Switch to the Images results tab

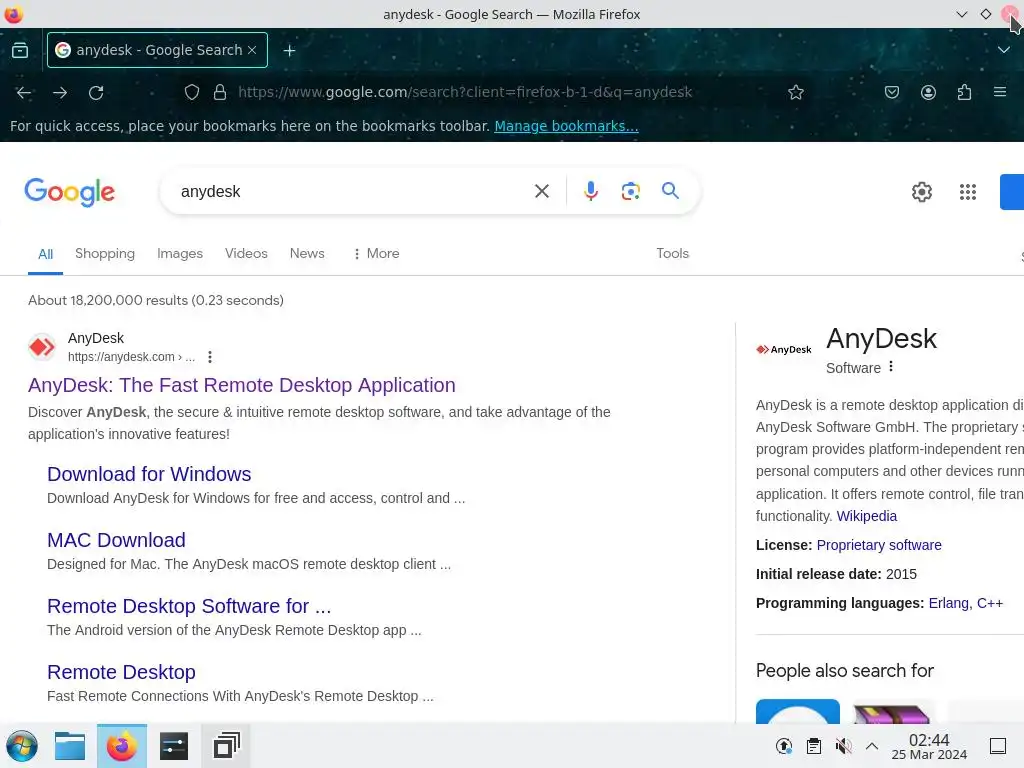180,253
